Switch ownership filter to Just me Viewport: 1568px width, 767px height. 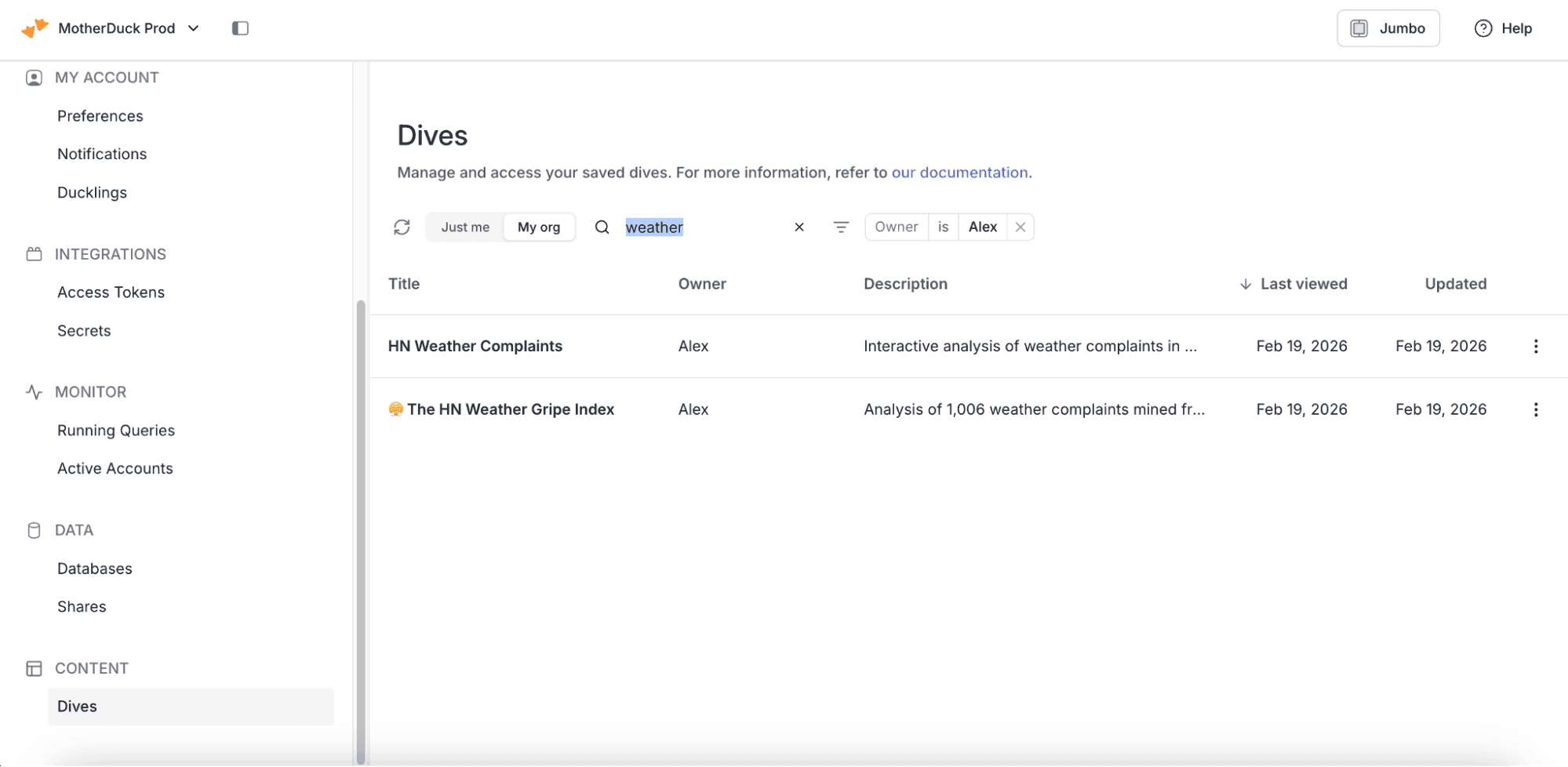point(464,227)
